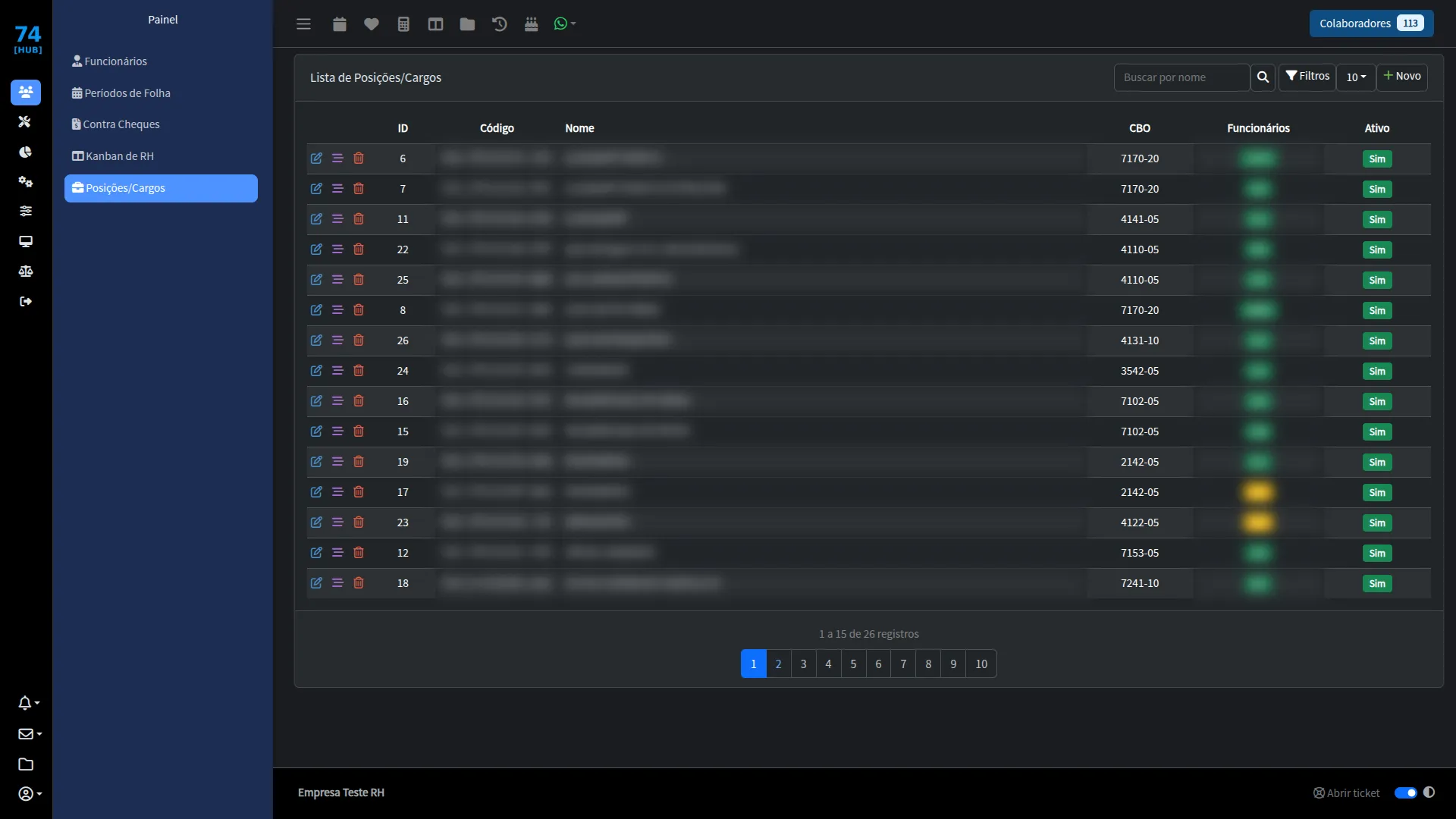Click the kanban columns icon in toolbar

[x=435, y=24]
